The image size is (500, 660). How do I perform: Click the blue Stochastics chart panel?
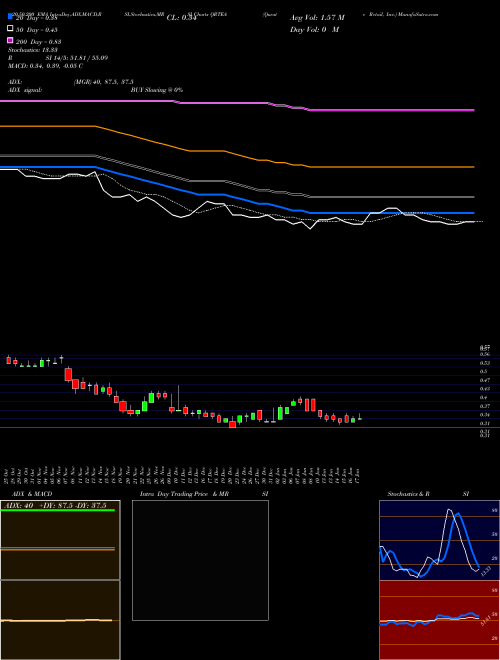(x=439, y=540)
